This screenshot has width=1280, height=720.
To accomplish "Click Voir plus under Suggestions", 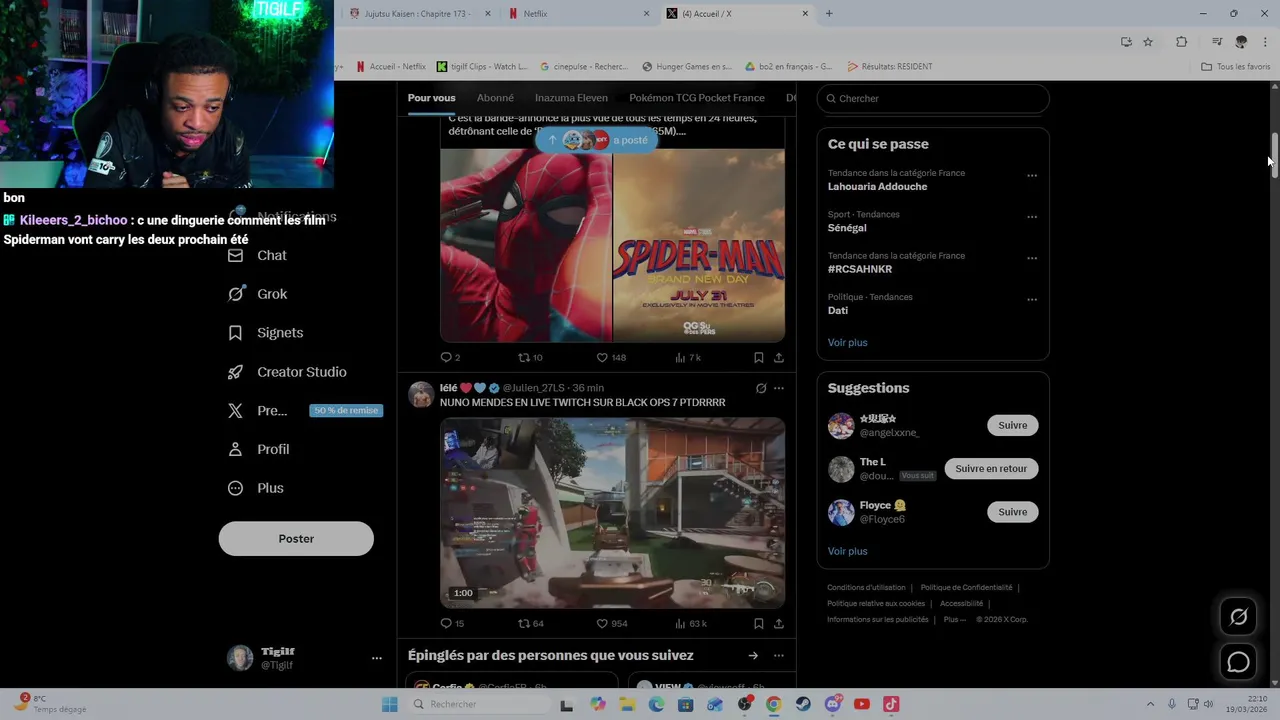I will tap(847, 551).
